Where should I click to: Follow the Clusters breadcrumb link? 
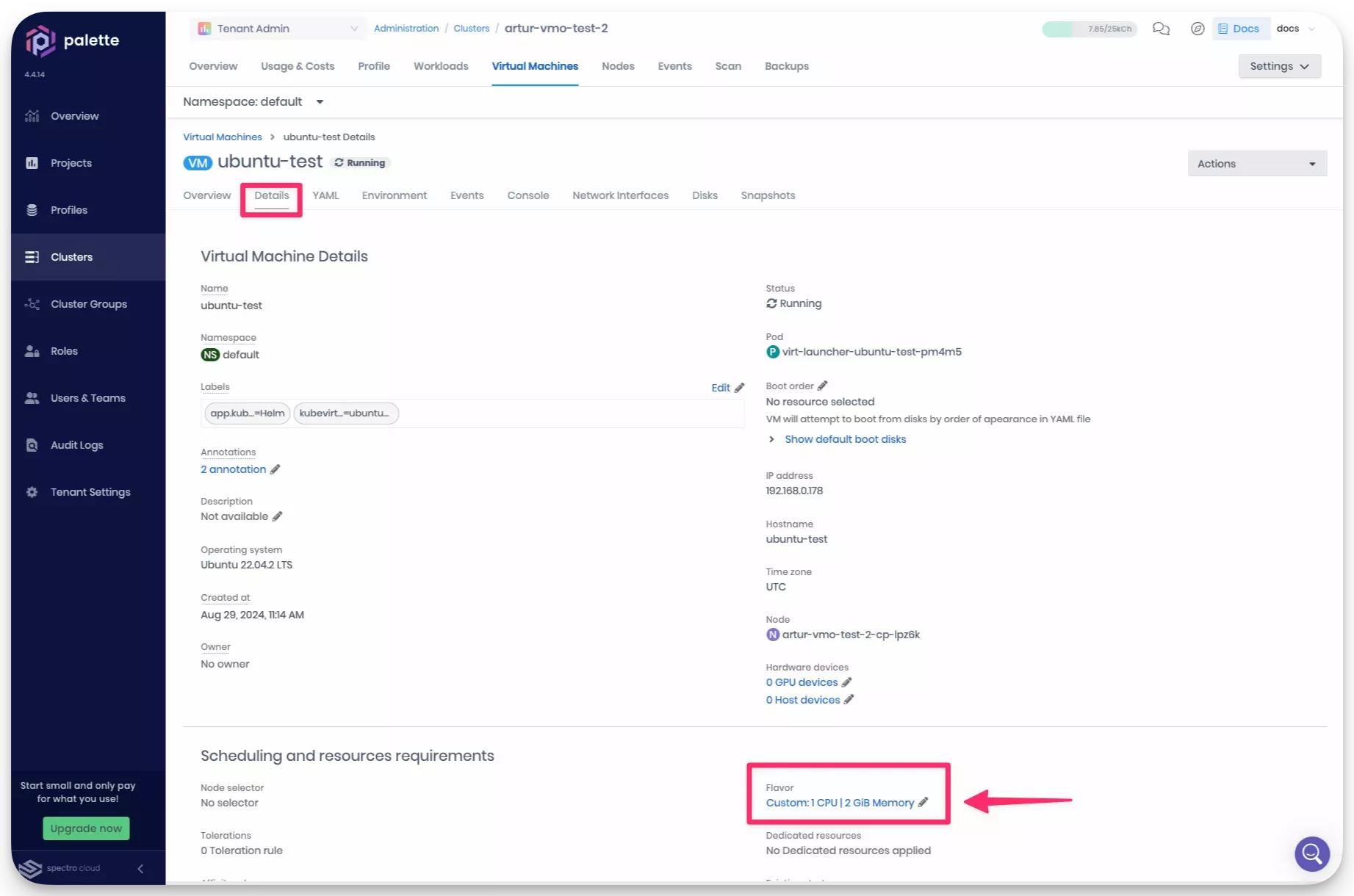point(471,29)
